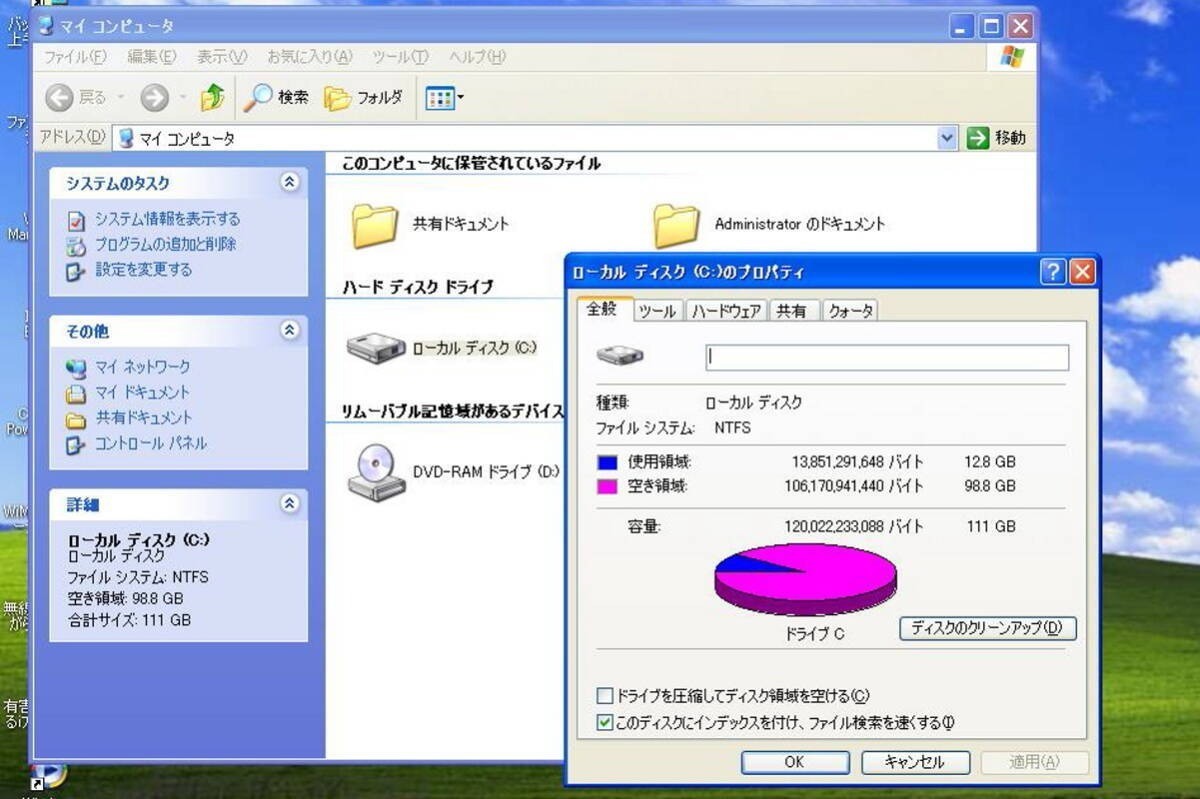Collapse the 詳細 panel
The width and height of the screenshot is (1200, 799).
289,503
